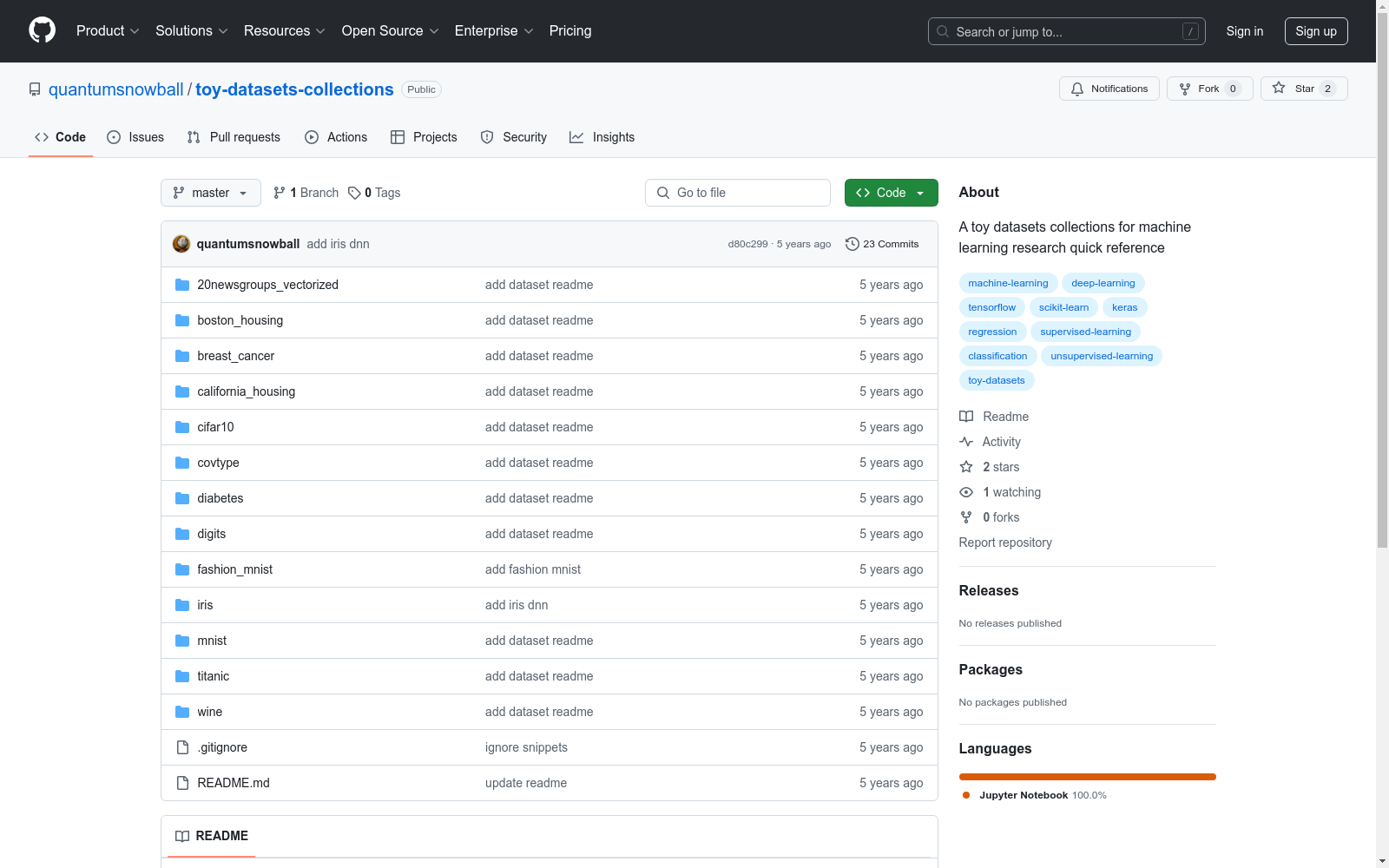Open the quantumsnowball owner link in the title

tap(116, 89)
